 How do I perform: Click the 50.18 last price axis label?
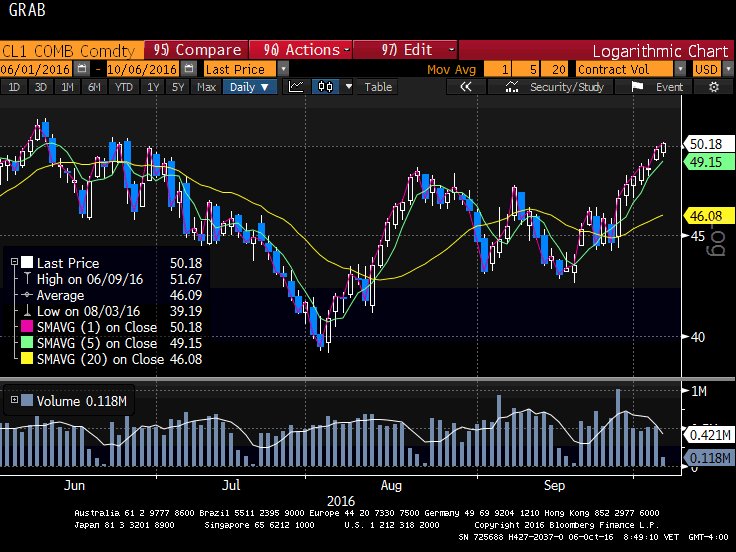tap(708, 144)
